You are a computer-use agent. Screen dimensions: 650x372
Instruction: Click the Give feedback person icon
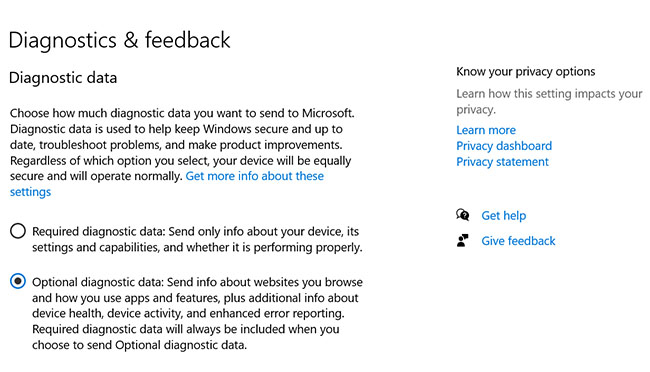pyautogui.click(x=463, y=241)
